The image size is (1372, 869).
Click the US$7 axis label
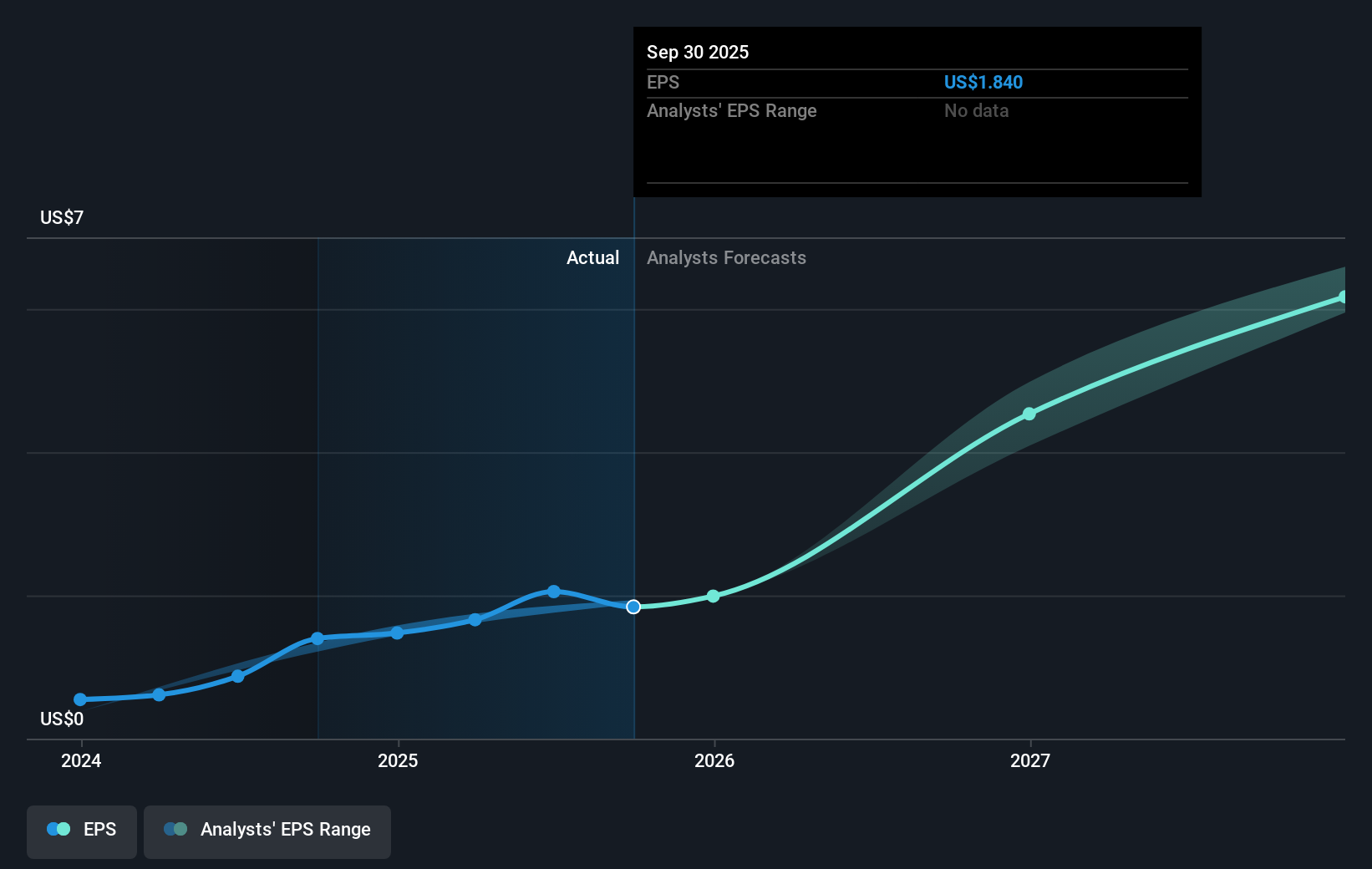click(62, 217)
